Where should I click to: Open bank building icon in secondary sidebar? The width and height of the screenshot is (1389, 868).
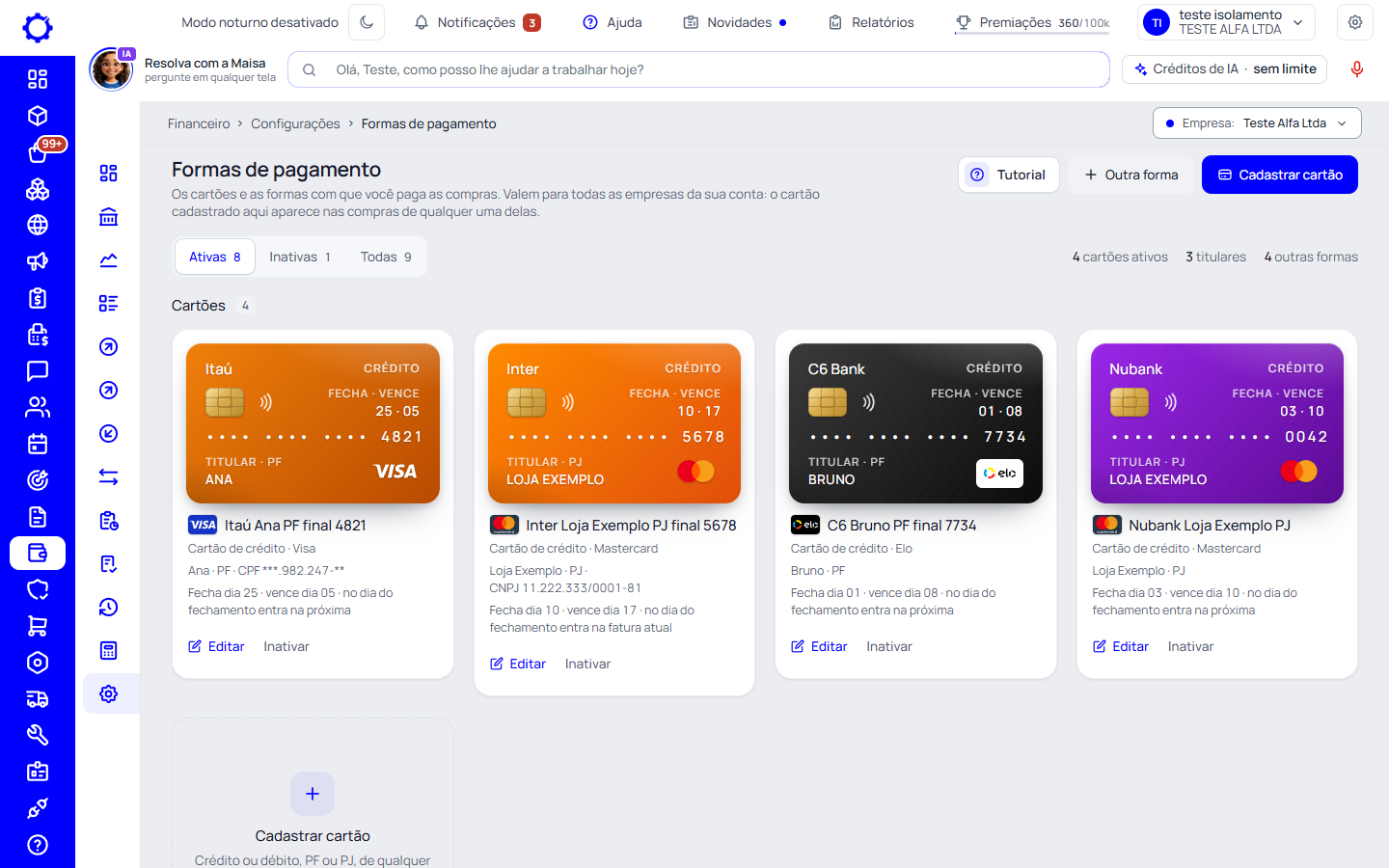(109, 216)
